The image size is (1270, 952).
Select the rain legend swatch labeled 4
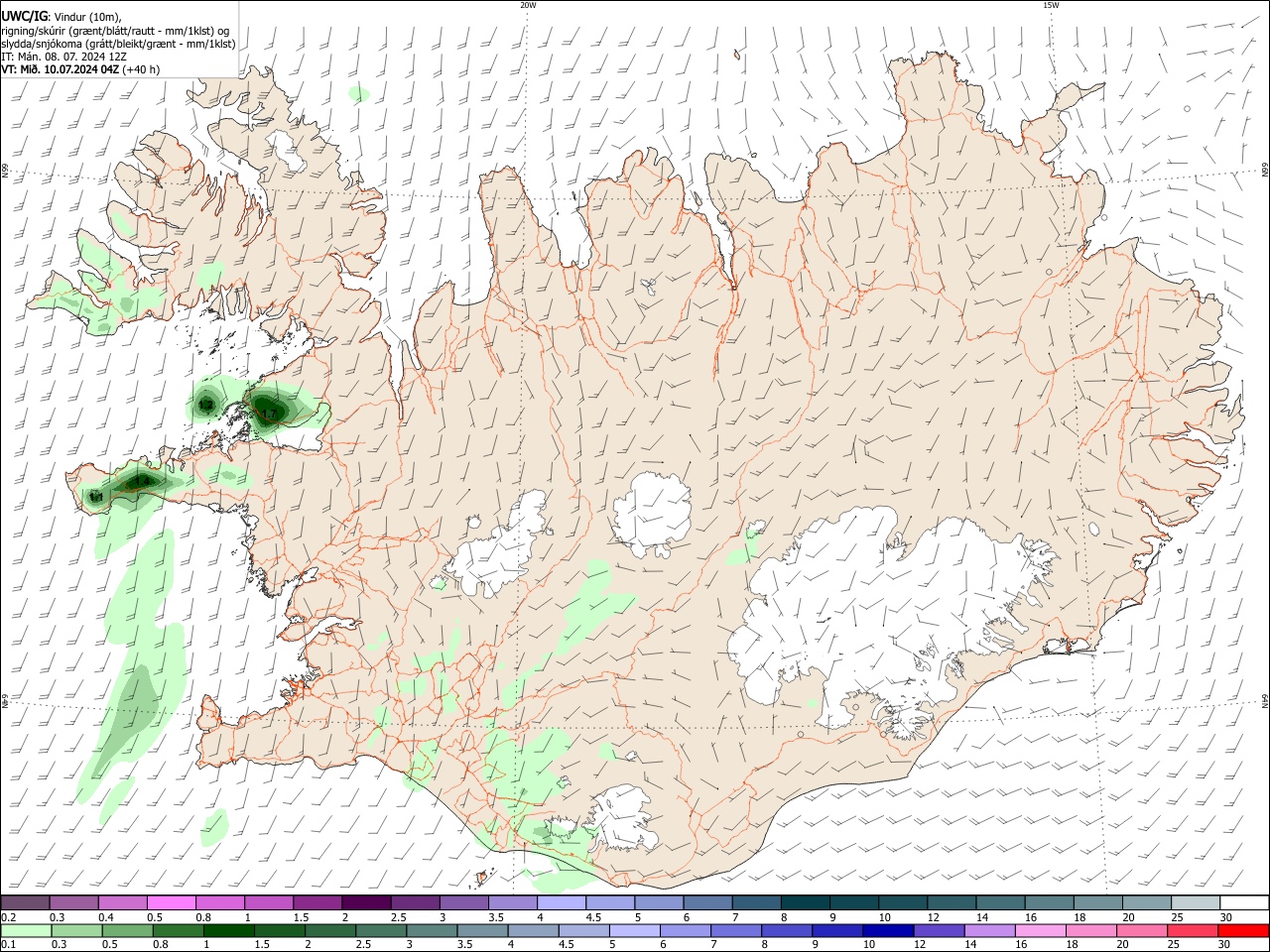point(533,930)
